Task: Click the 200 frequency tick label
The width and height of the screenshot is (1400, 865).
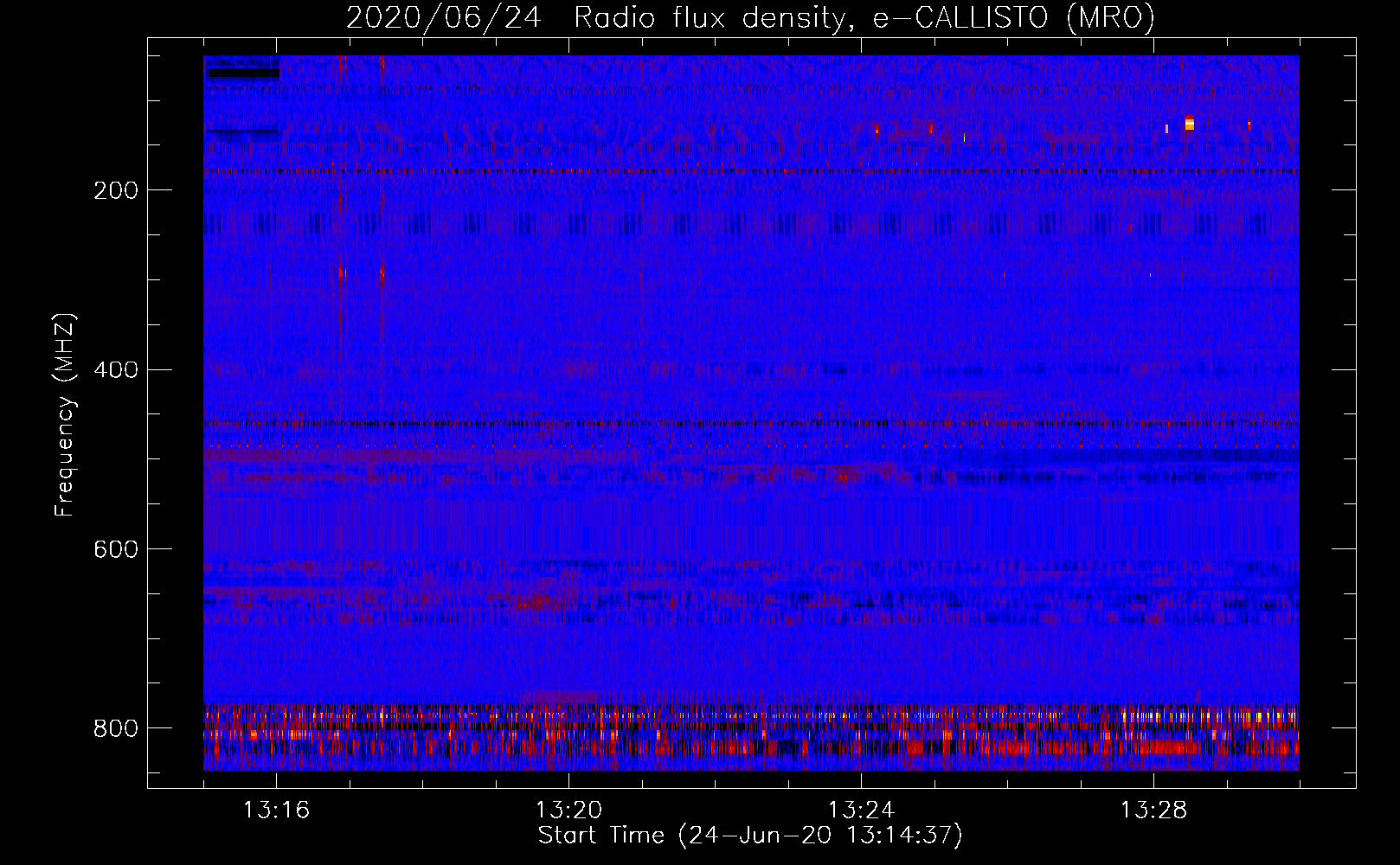Action: coord(116,190)
